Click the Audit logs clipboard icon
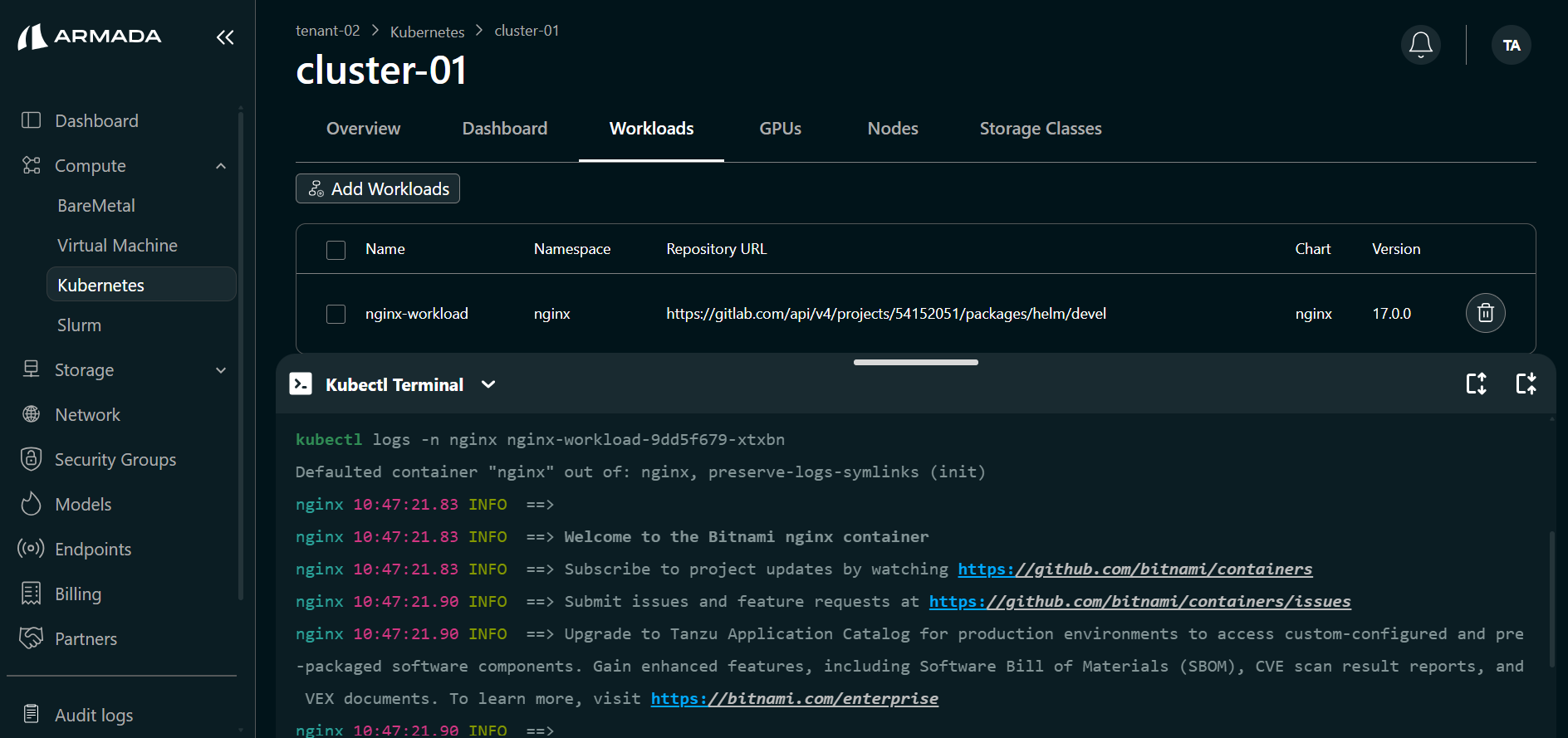This screenshot has height=738, width=1568. coord(31,714)
